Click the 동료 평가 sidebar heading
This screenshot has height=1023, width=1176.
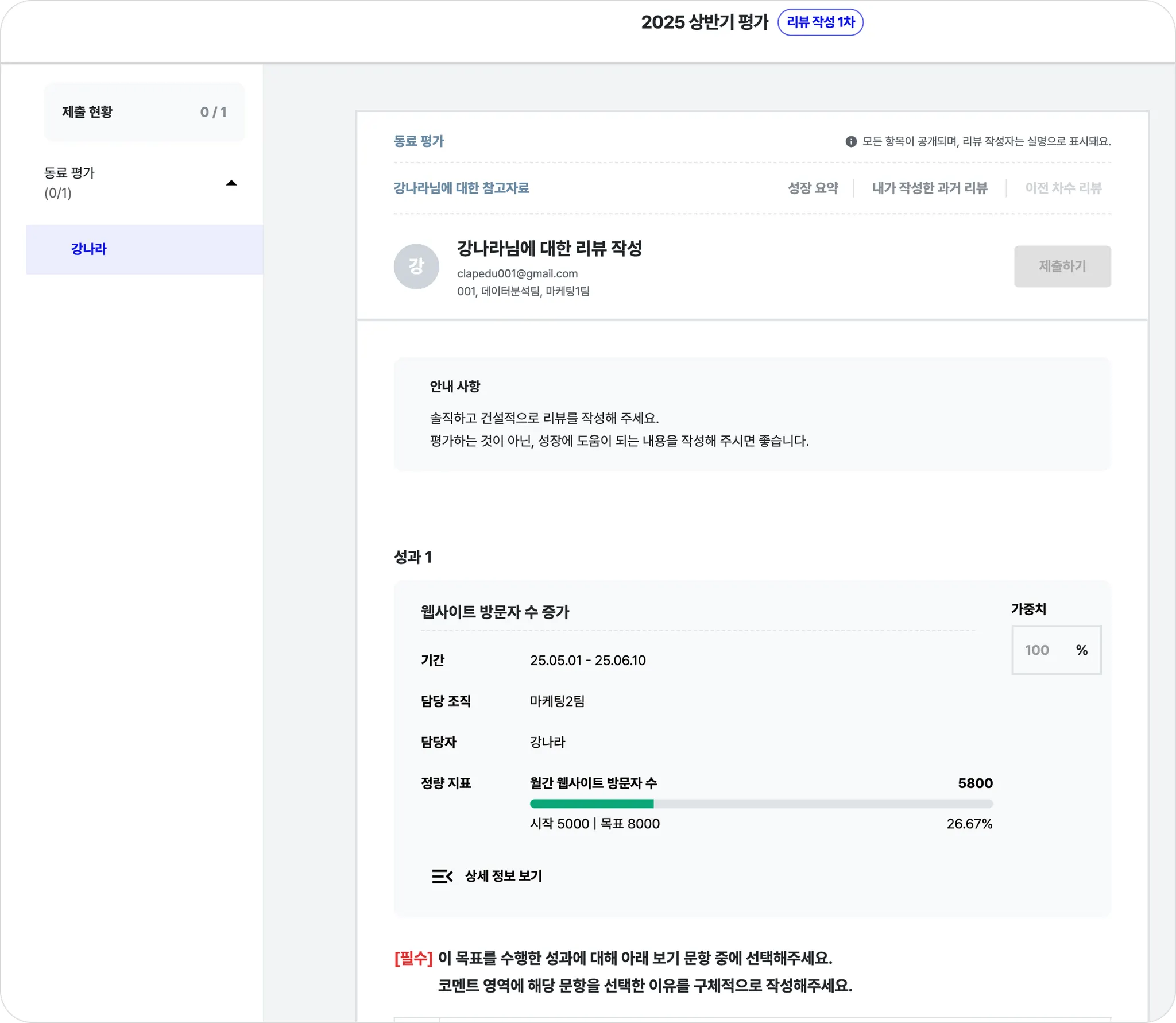(x=69, y=173)
